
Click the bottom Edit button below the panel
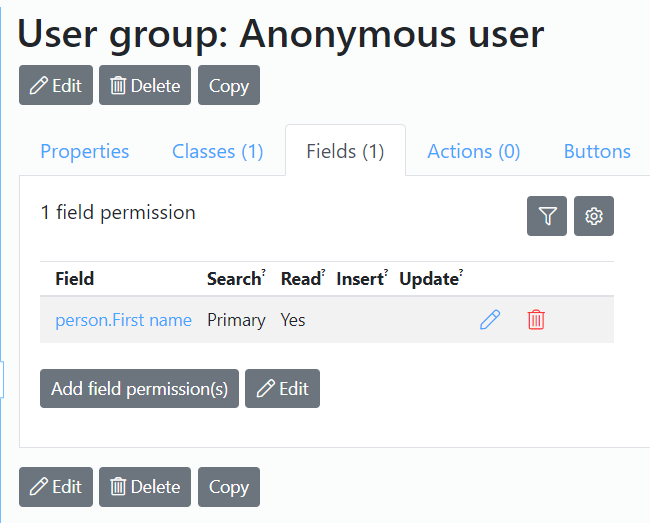point(56,487)
